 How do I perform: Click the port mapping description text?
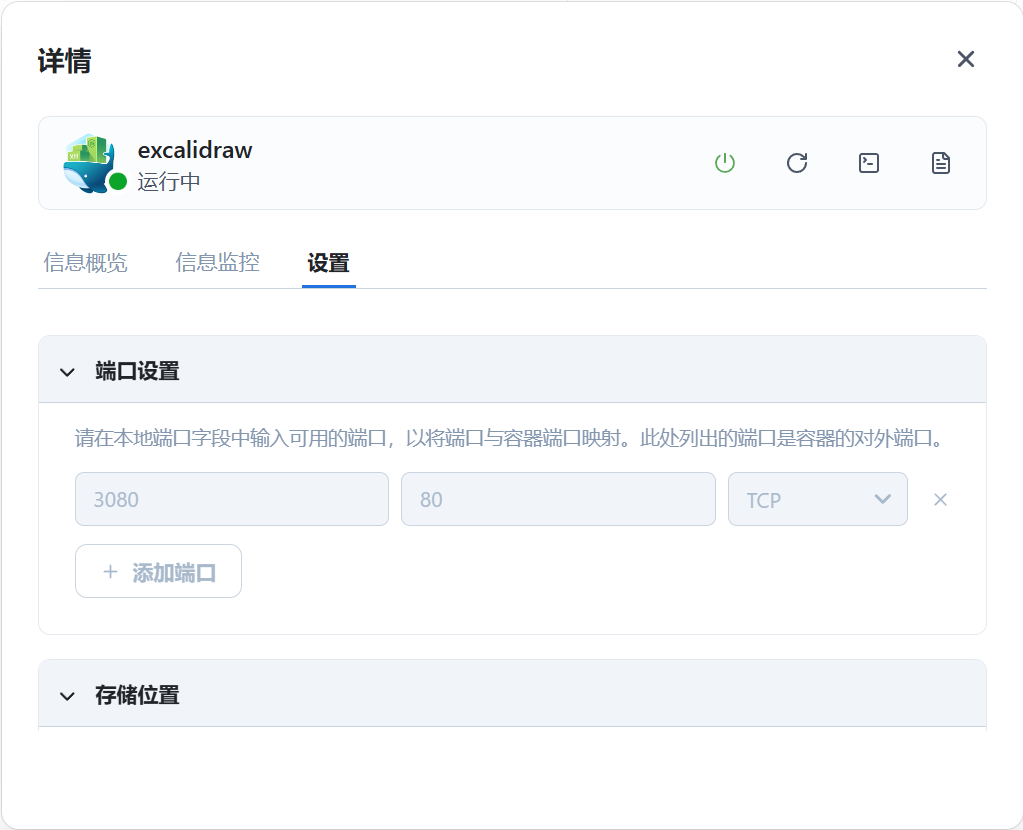click(510, 438)
